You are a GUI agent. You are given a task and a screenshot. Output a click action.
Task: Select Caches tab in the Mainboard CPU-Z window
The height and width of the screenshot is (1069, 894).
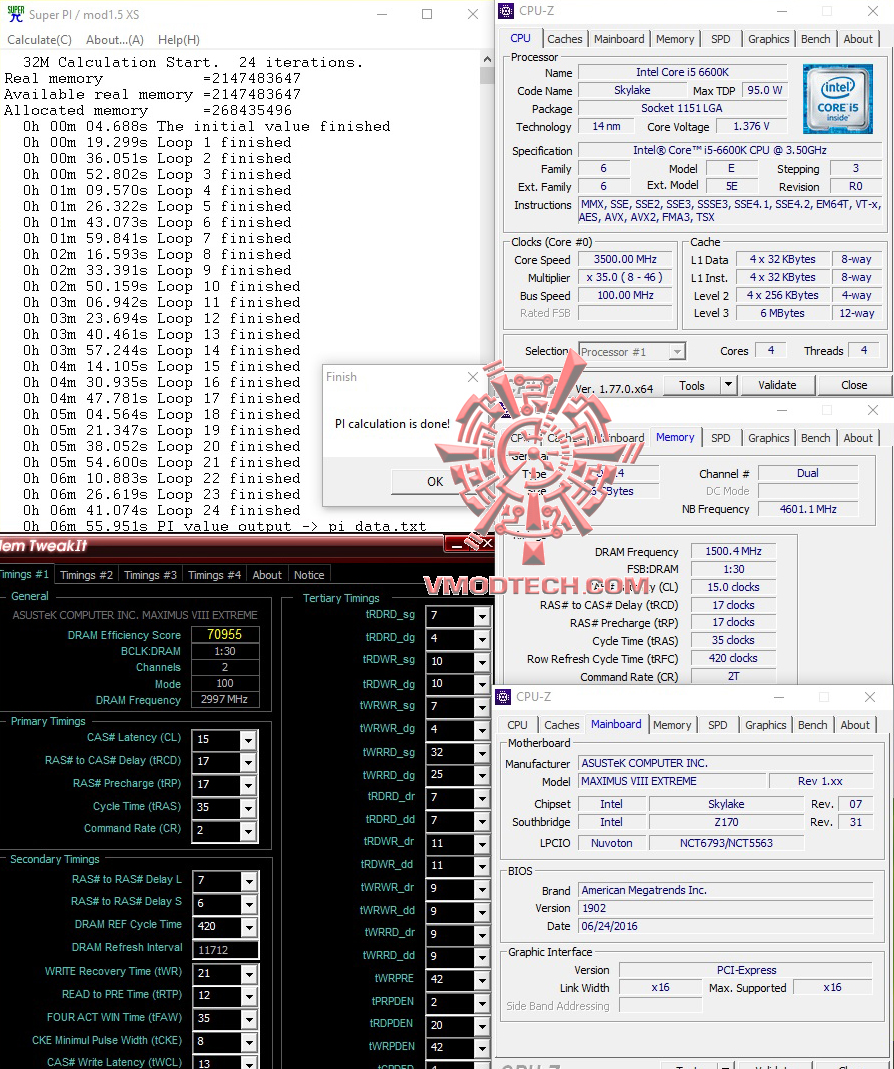(562, 725)
